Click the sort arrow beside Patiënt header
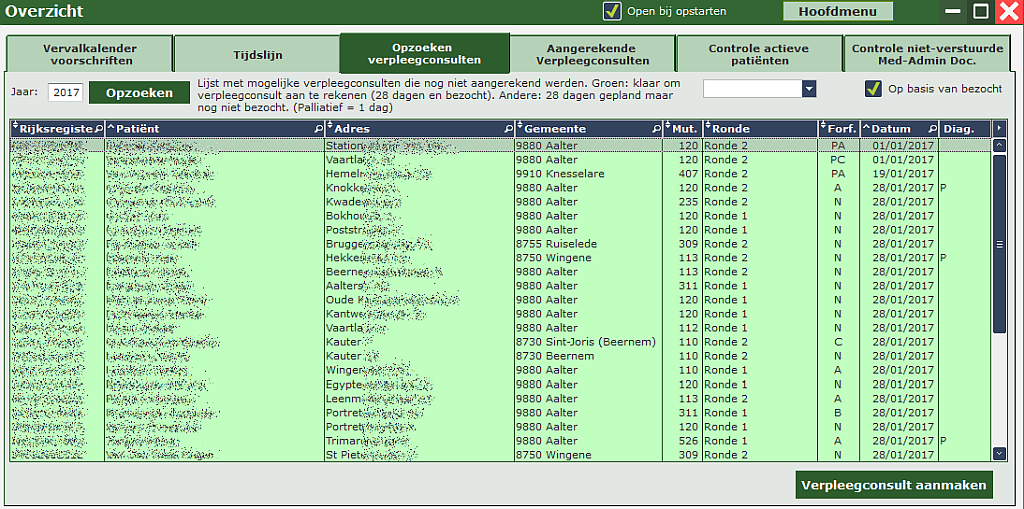This screenshot has height=509, width=1024. click(111, 127)
